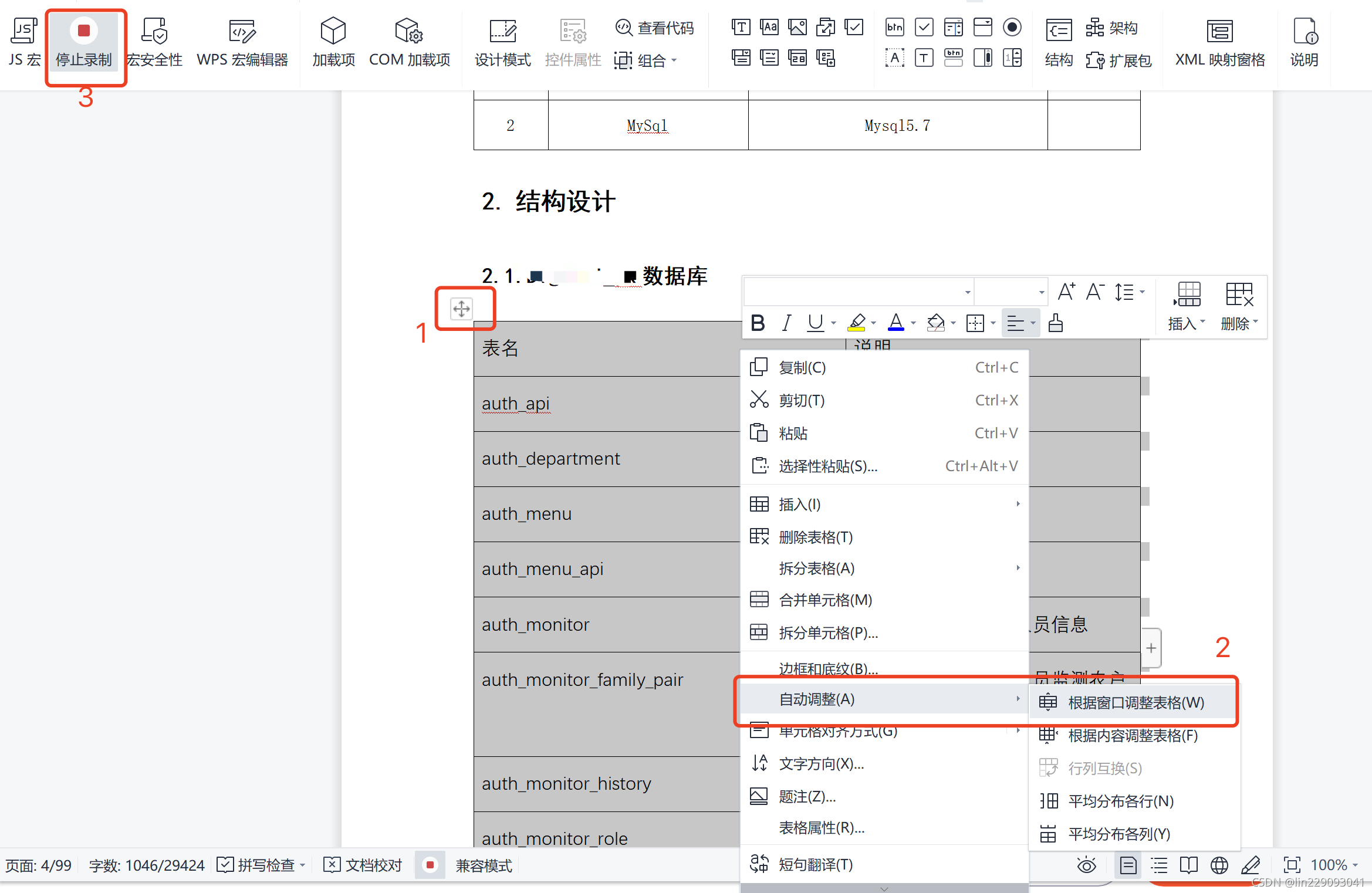Choose 表格属性(R)... from the context menu
1372x893 pixels.
tap(821, 828)
